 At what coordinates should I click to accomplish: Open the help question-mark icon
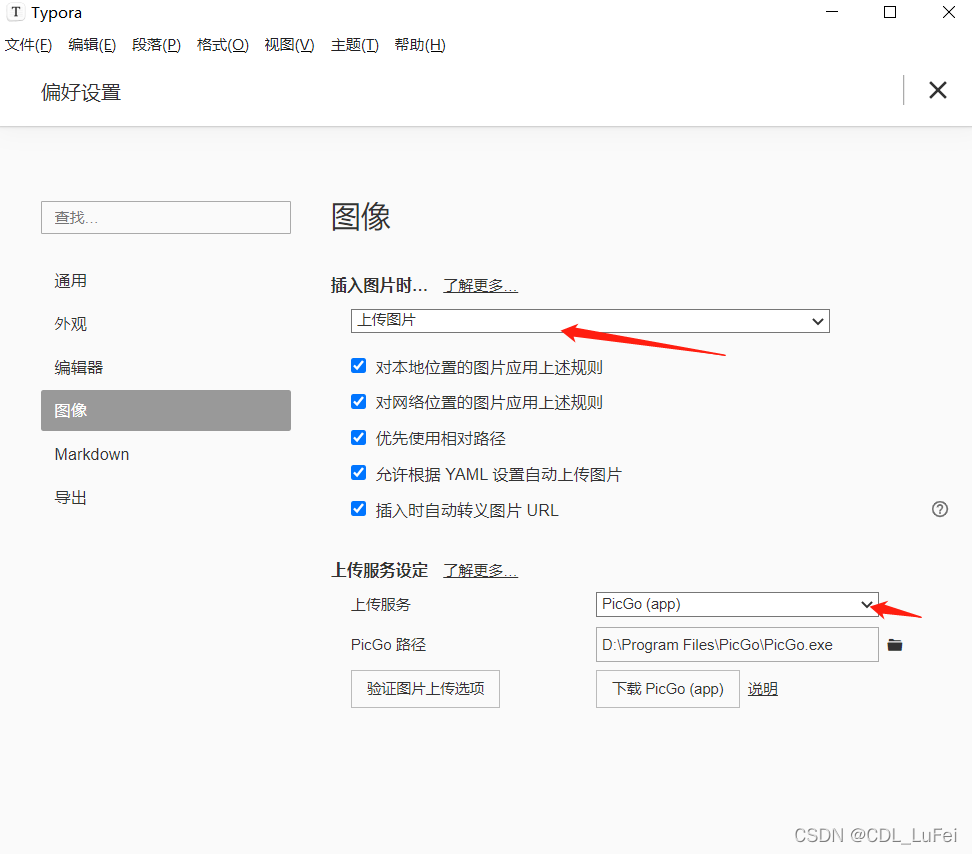[x=940, y=509]
